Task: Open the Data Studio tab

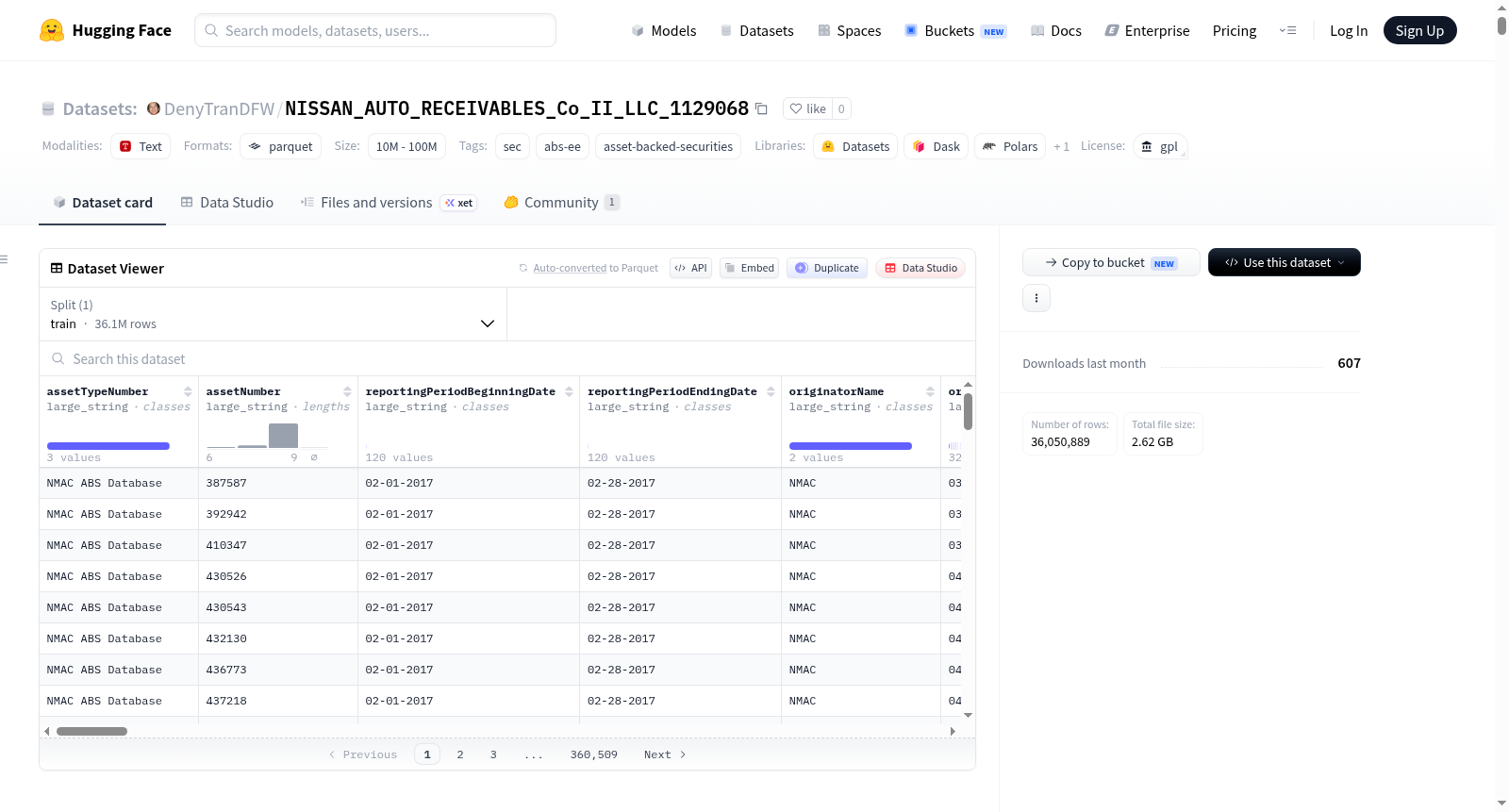Action: point(227,203)
